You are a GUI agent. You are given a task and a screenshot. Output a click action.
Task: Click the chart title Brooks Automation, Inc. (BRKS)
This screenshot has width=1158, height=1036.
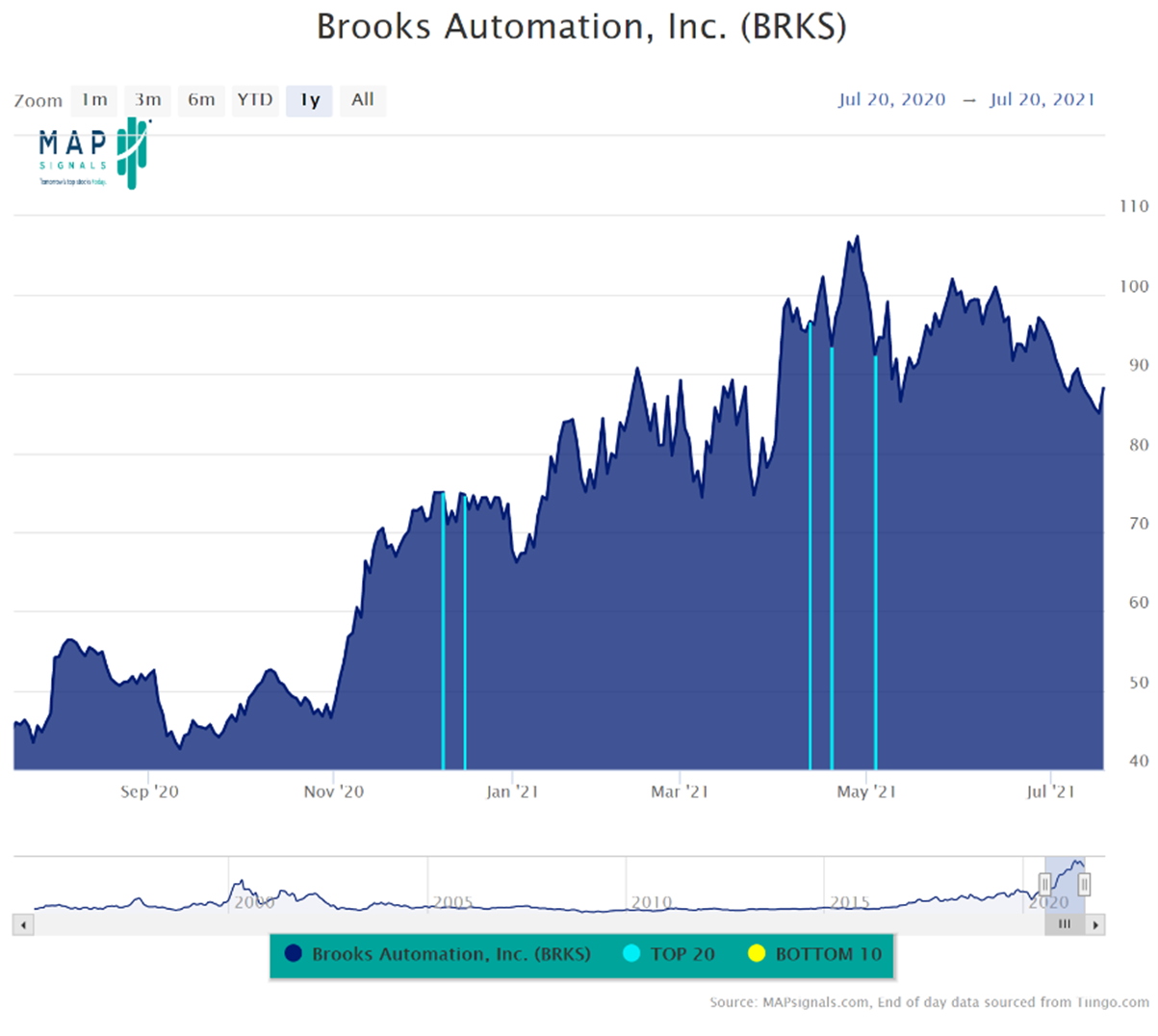click(x=581, y=27)
